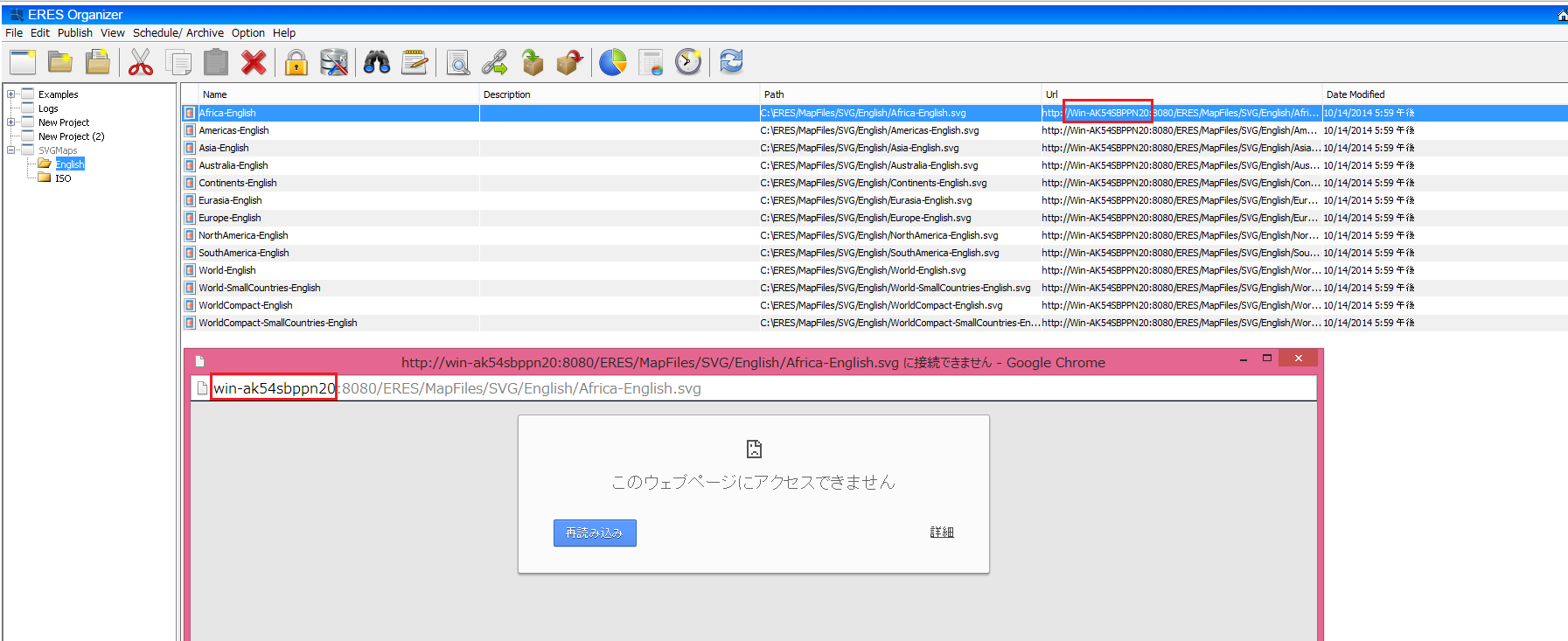This screenshot has width=1568, height=641.
Task: Collapse the SVGMaps tree node
Action: [10, 150]
